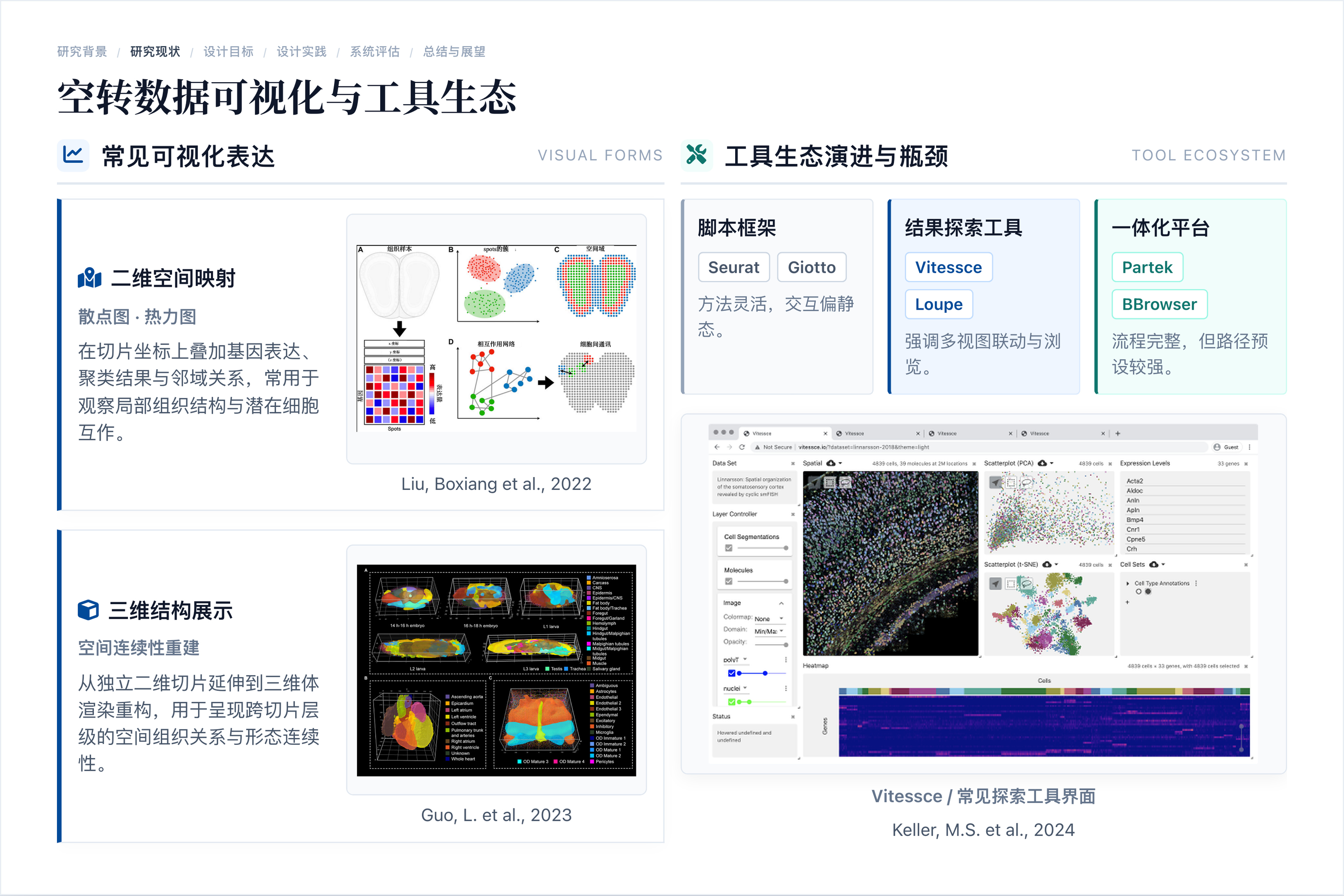The image size is (1344, 896).
Task: Click the Cell Segmentations opacity slider
Action: tap(763, 548)
